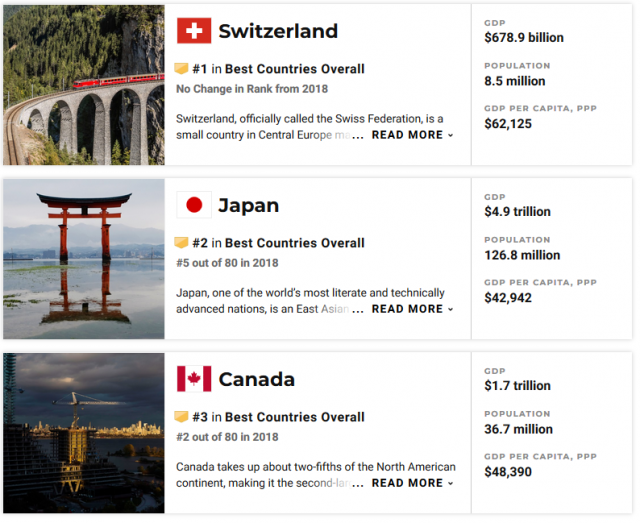Click the Canada flag icon
Viewport: 640px width, 523px height.
pos(194,379)
